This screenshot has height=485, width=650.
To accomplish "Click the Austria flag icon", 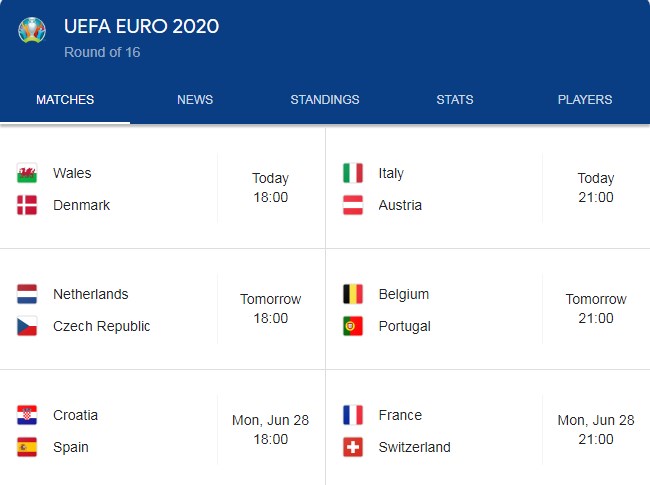I will (x=353, y=205).
